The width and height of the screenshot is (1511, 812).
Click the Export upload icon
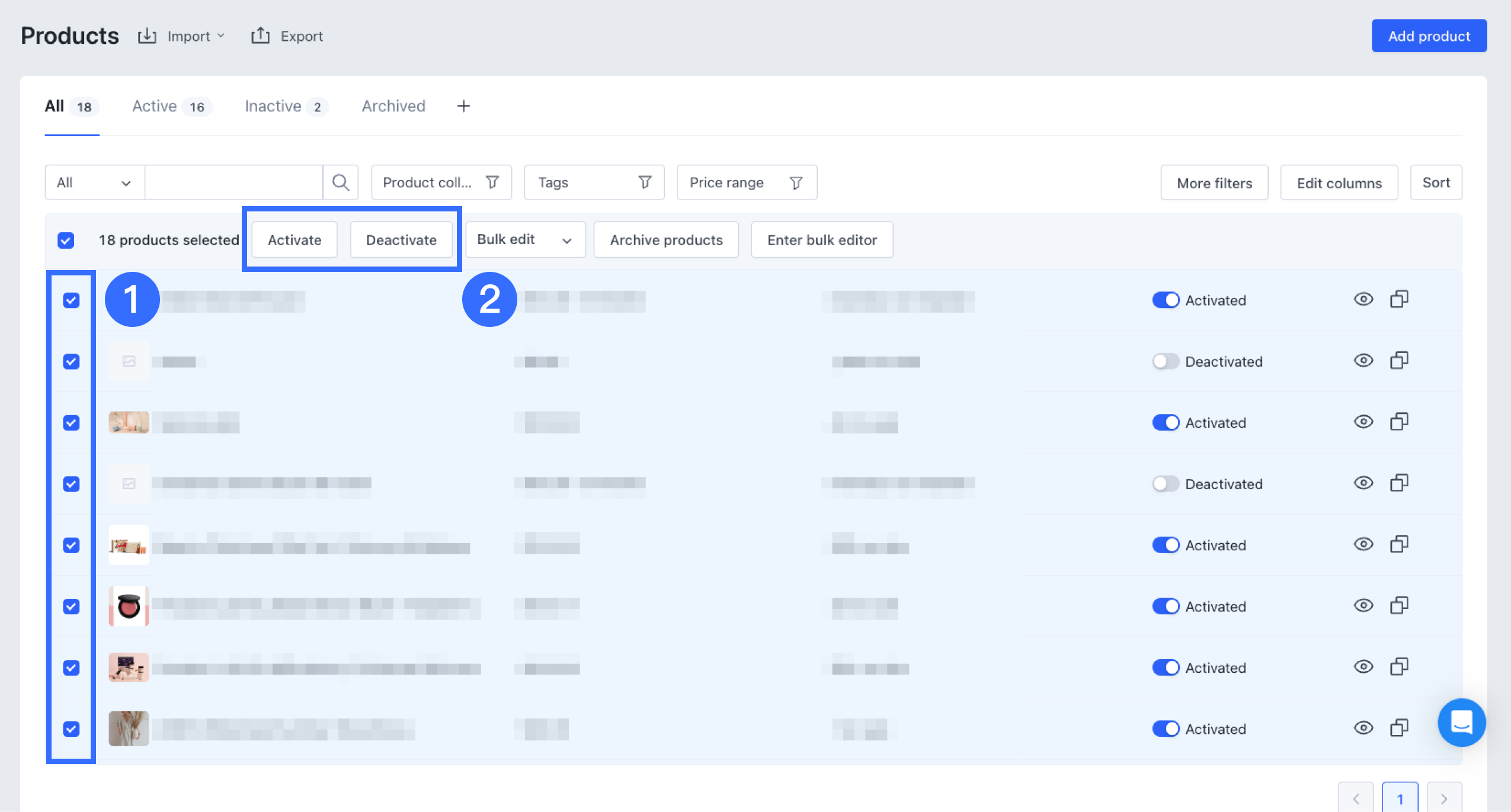point(260,36)
